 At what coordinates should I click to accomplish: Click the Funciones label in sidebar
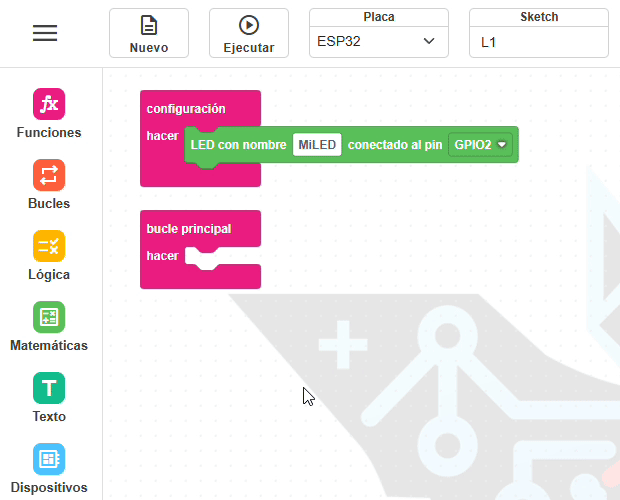click(x=49, y=132)
